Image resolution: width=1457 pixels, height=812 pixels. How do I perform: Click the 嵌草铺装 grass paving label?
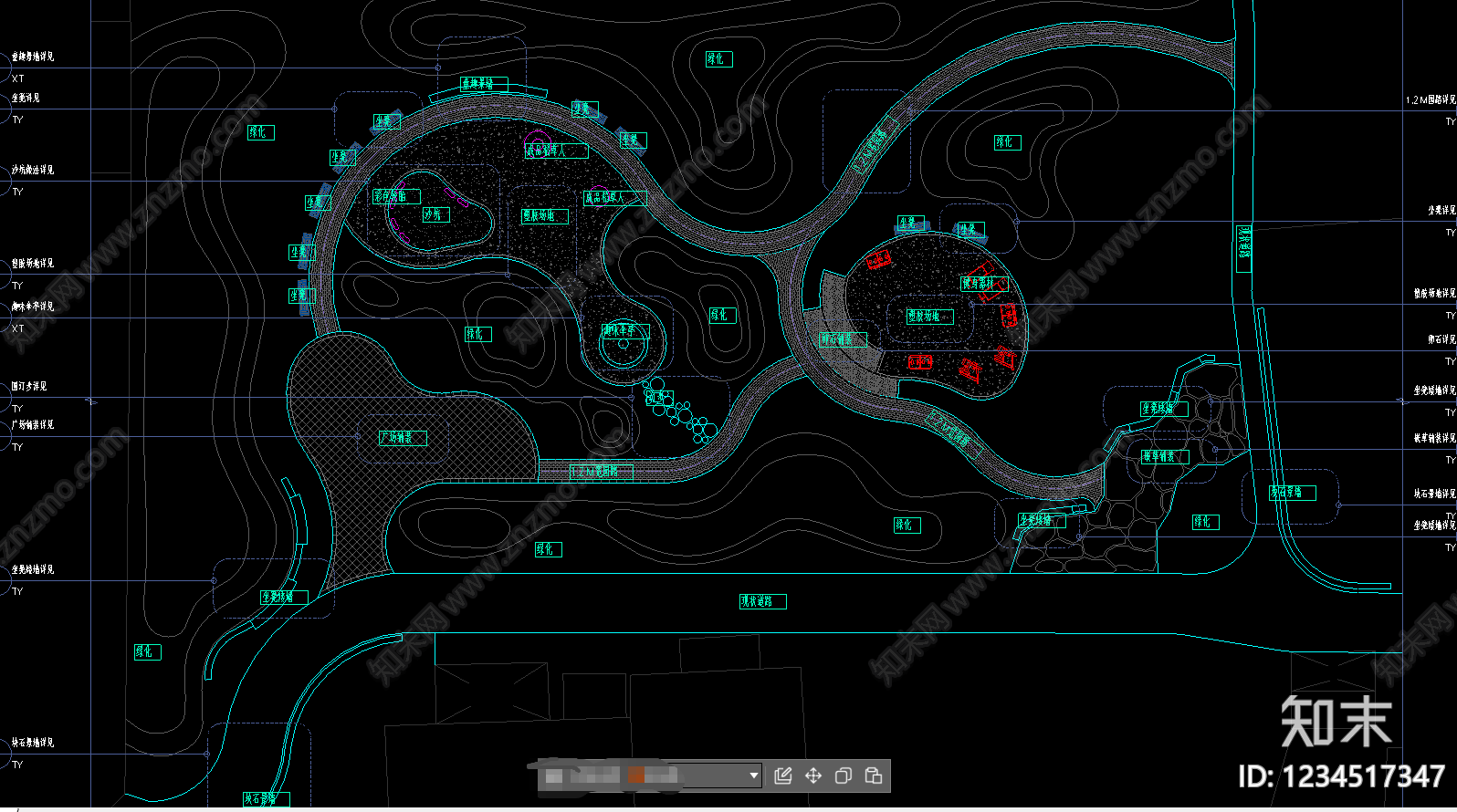click(1165, 456)
